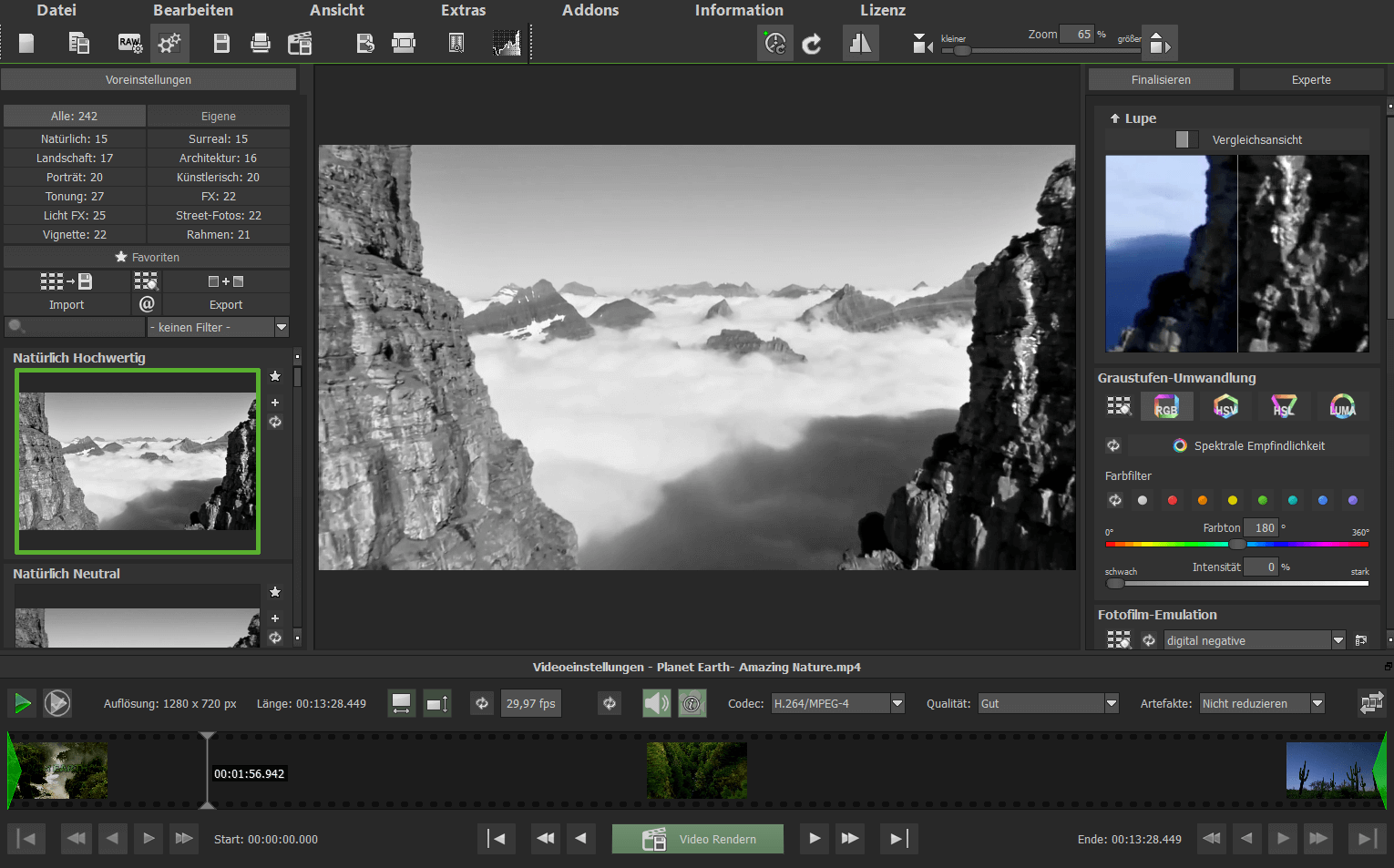This screenshot has height=868, width=1394.
Task: Click the gear settings toolbar icon
Action: (169, 43)
